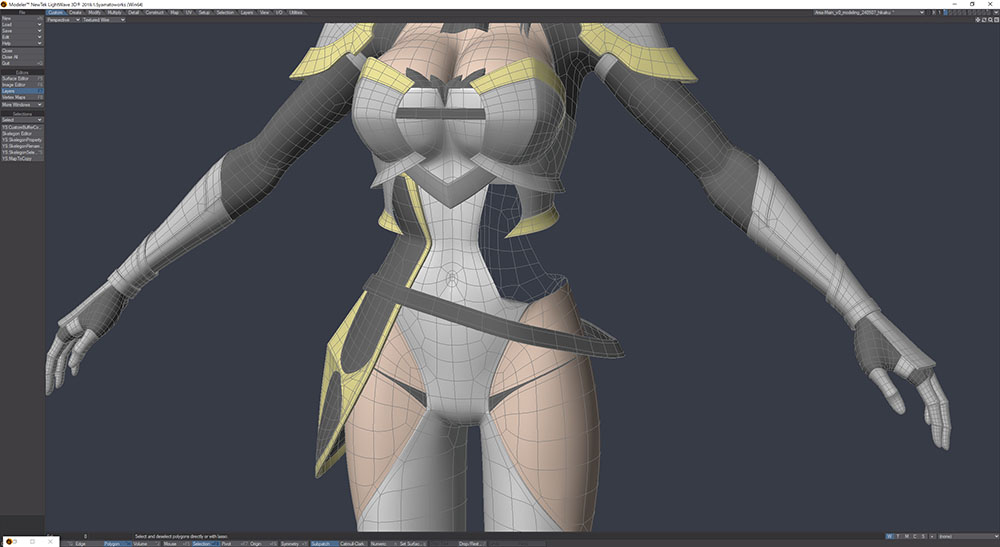Click the Skelegon Editor button

pyautogui.click(x=20, y=134)
